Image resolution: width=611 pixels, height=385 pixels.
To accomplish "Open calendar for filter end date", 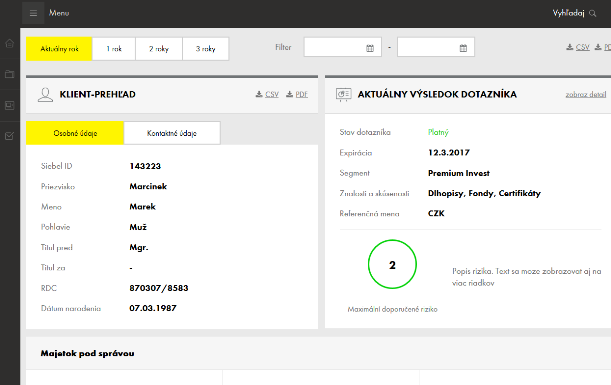I will pos(463,48).
